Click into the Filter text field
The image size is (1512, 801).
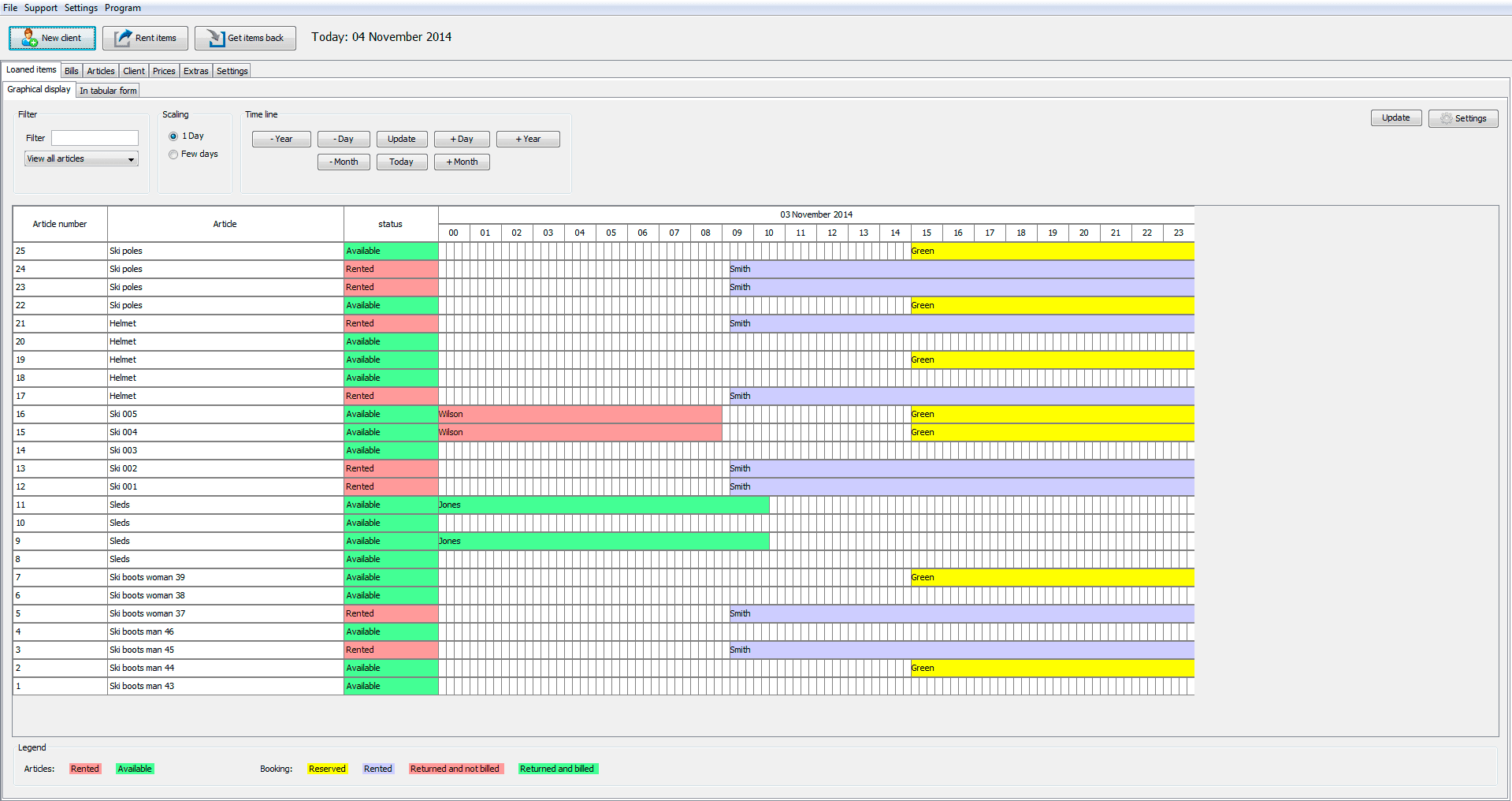coord(95,138)
